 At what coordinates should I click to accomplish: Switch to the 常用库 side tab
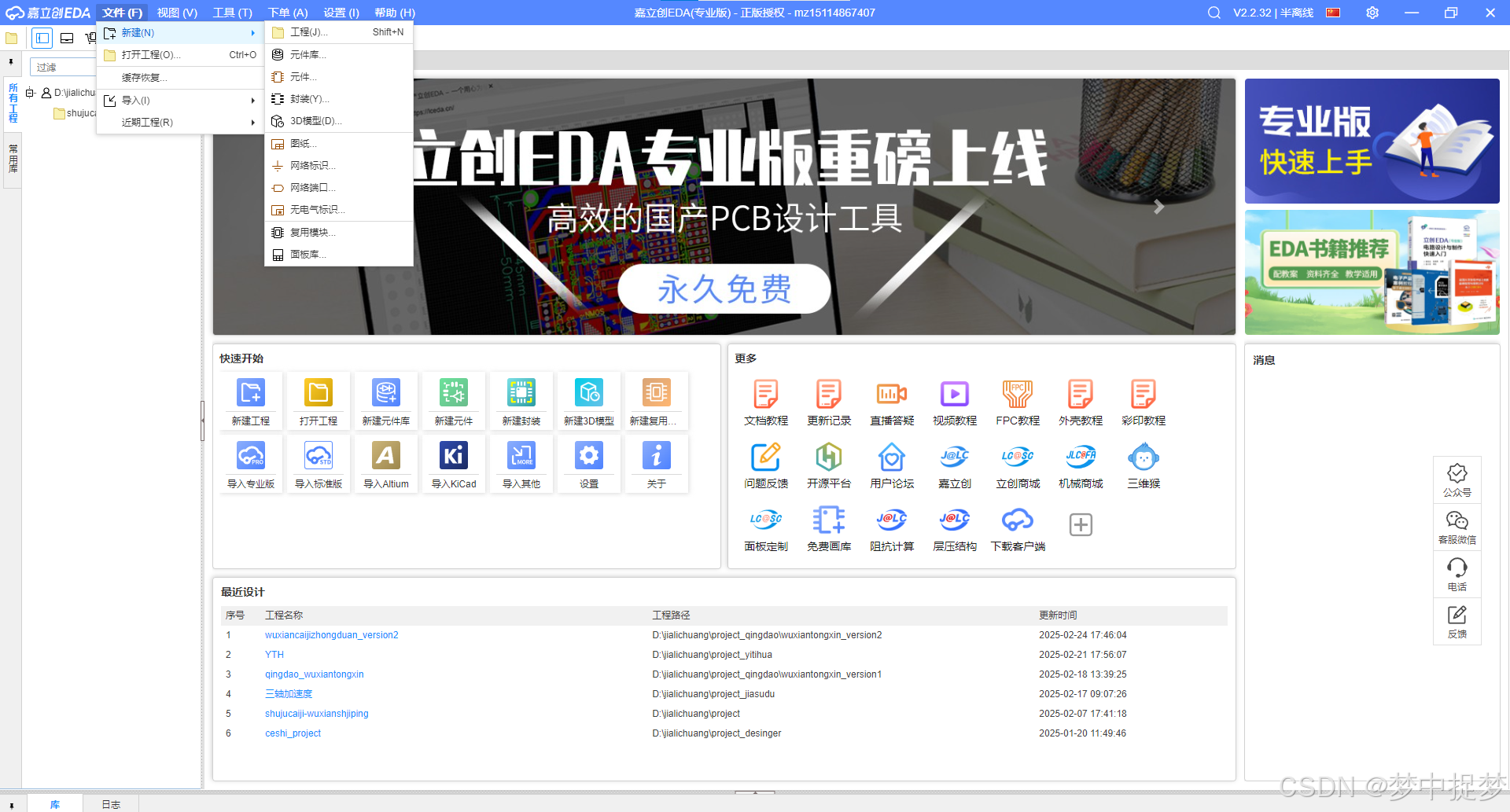pos(13,158)
